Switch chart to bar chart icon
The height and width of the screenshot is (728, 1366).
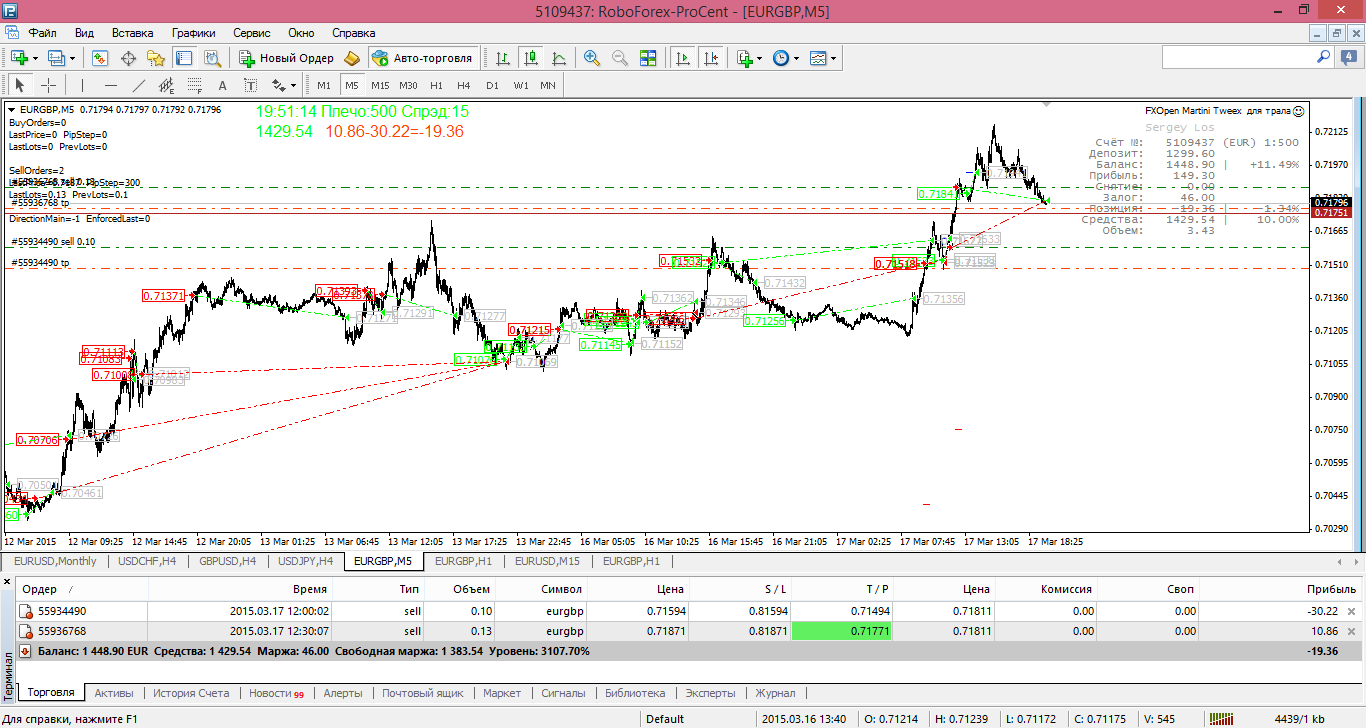pos(503,58)
